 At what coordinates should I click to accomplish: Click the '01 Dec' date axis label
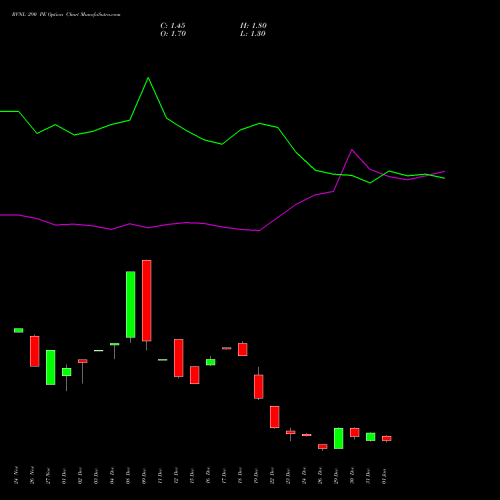point(64,476)
